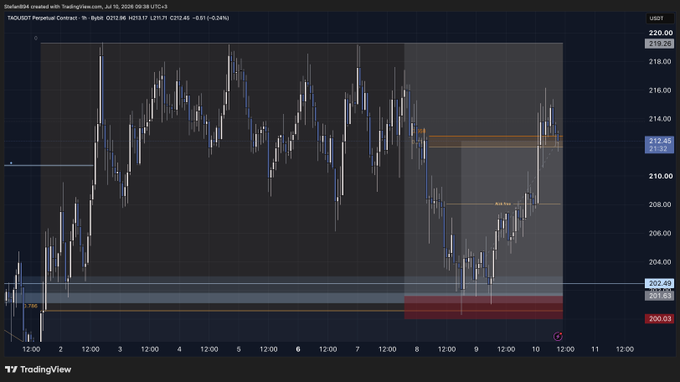Click the 214.00 price axis tick
The image size is (680, 382).
tap(660, 119)
